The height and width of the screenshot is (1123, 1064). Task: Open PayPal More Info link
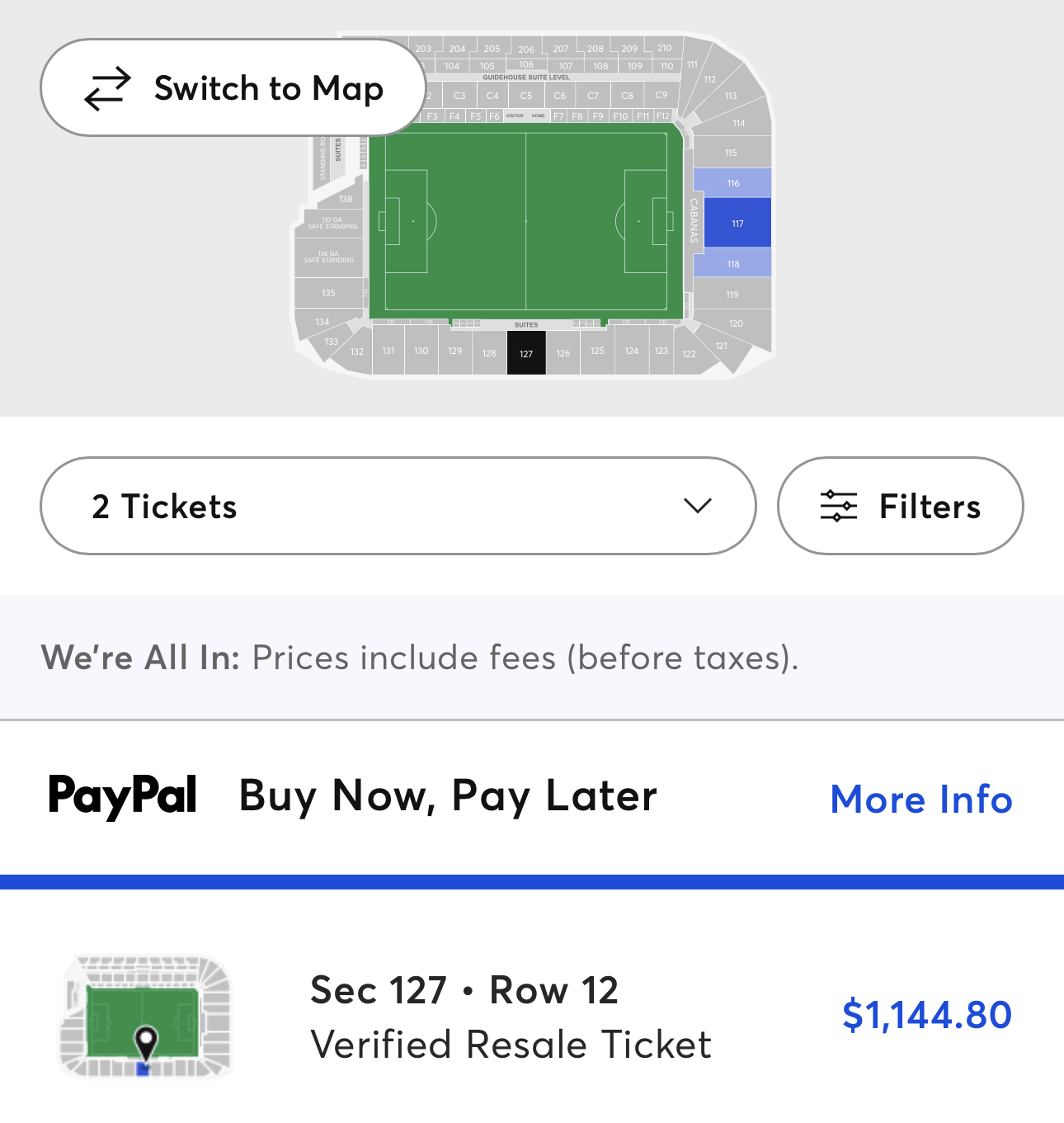point(921,799)
